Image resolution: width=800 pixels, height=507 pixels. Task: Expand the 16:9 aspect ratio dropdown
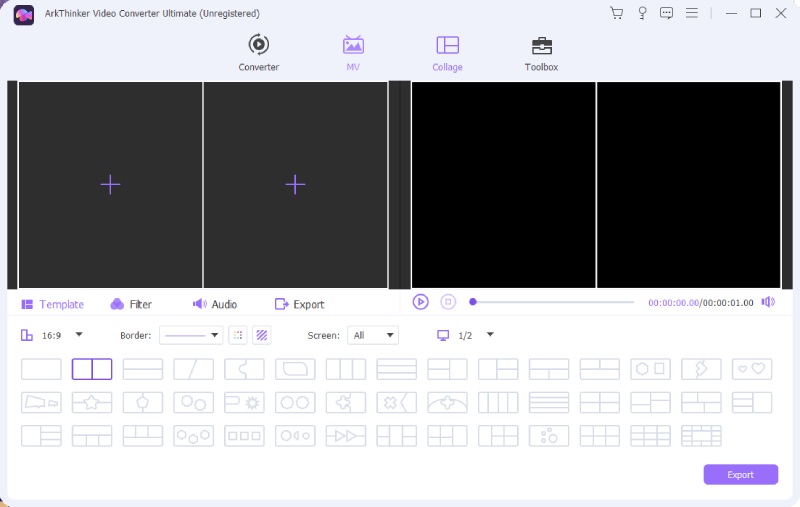pos(79,335)
